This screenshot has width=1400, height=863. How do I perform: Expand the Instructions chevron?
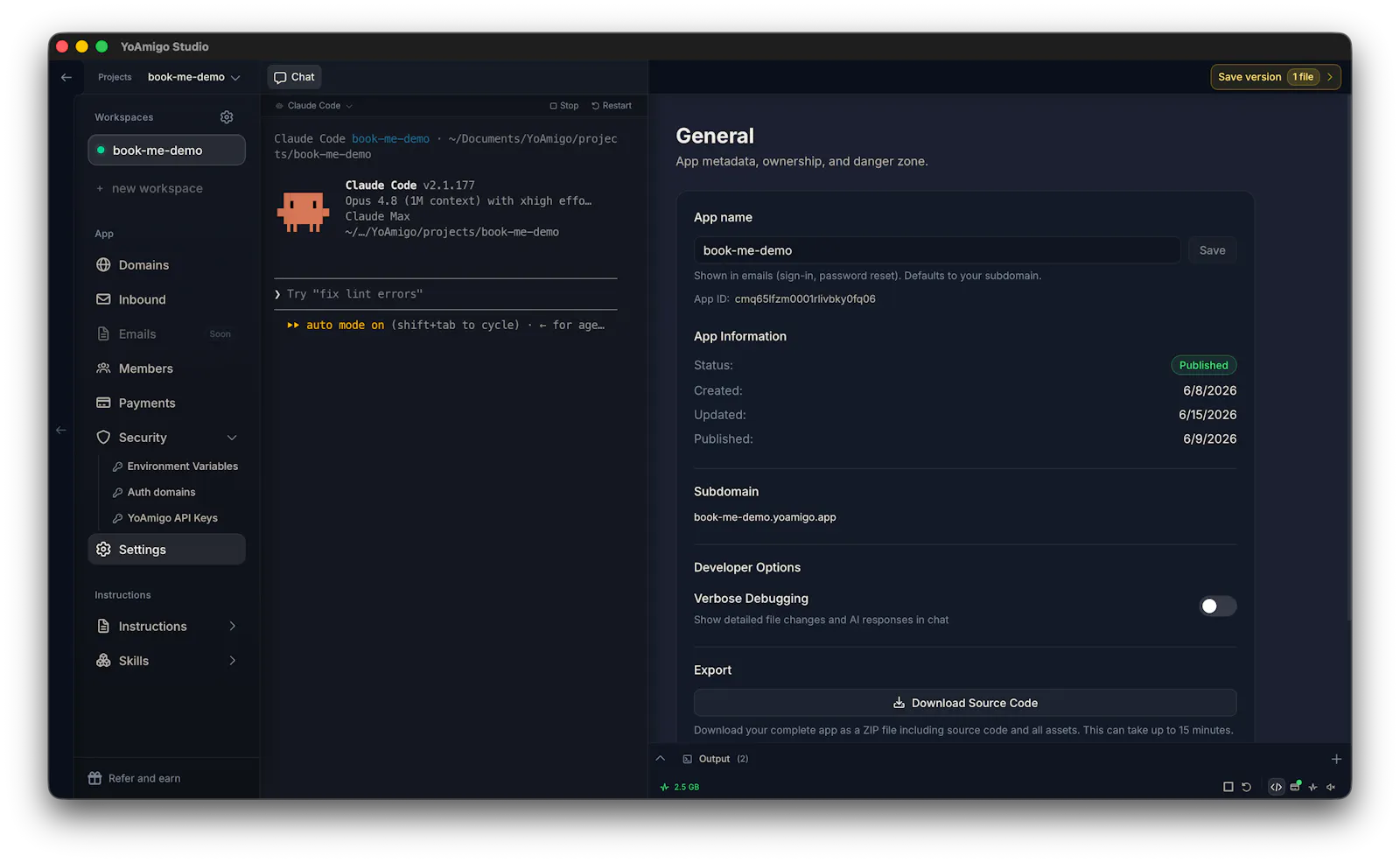coord(232,627)
